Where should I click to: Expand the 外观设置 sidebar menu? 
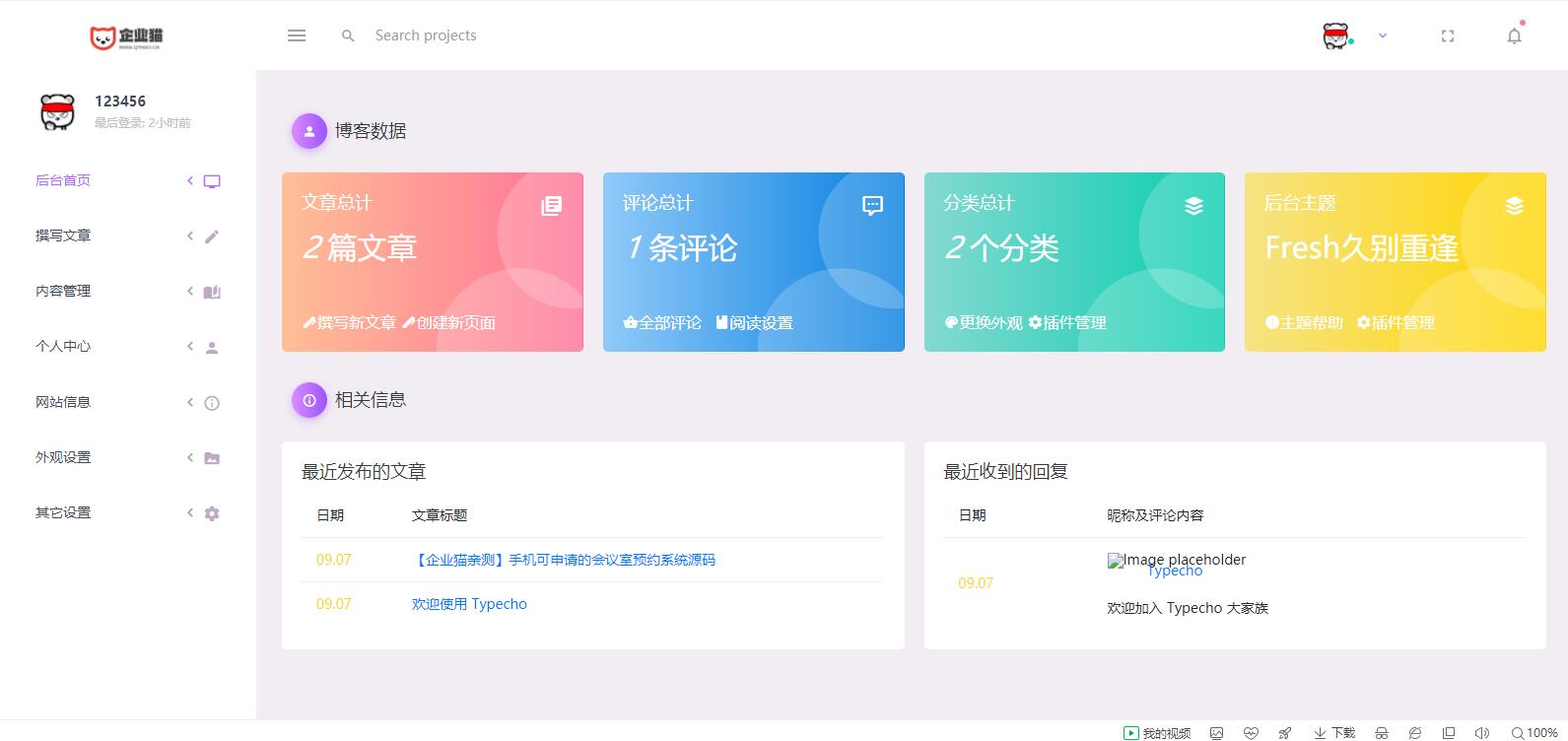tap(63, 457)
